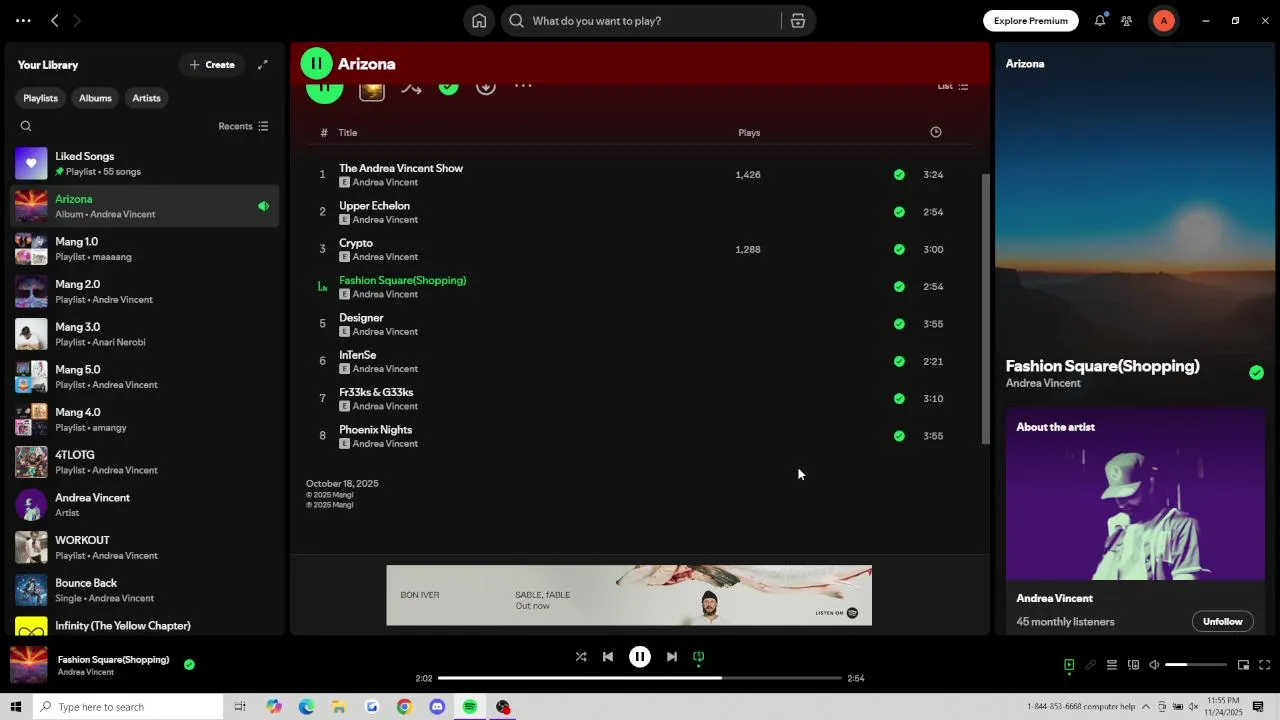The height and width of the screenshot is (720, 1280).
Task: Skip to the previous track
Action: click(608, 657)
